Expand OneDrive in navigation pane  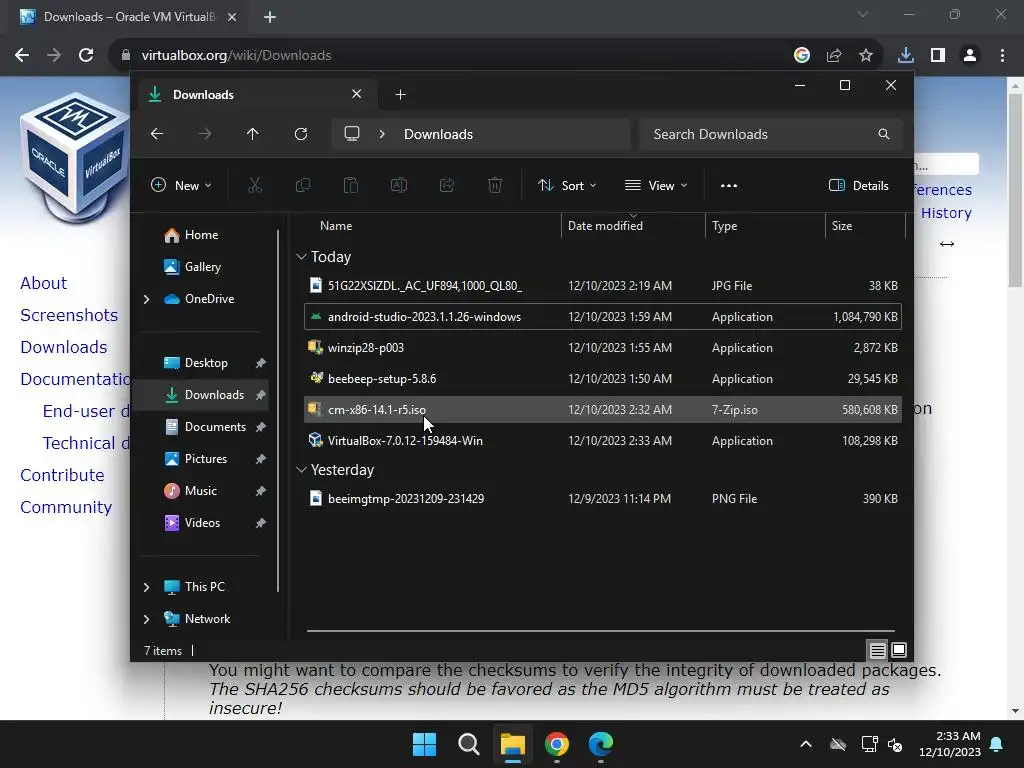pyautogui.click(x=146, y=299)
